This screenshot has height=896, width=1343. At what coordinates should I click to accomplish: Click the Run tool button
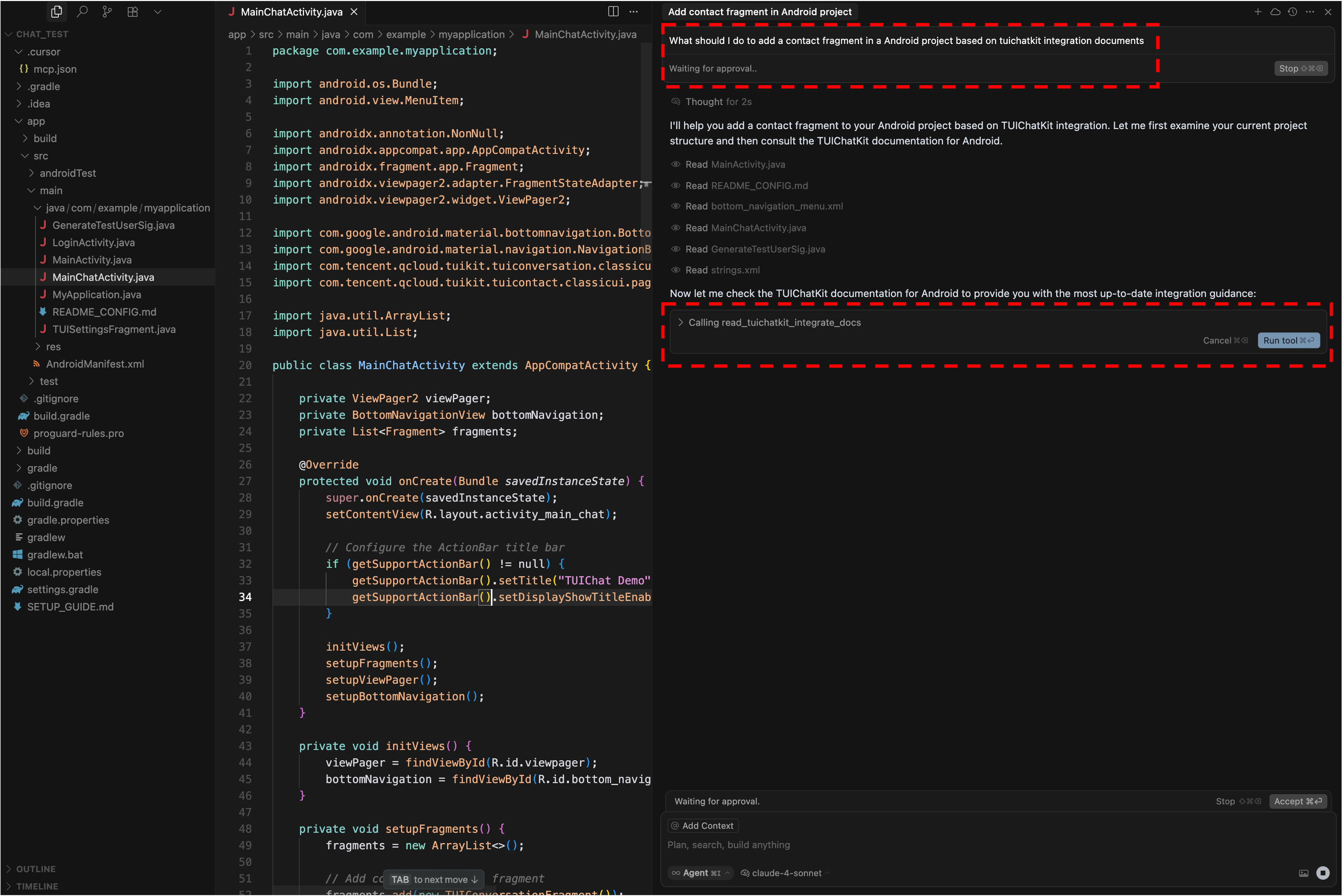coord(1288,340)
